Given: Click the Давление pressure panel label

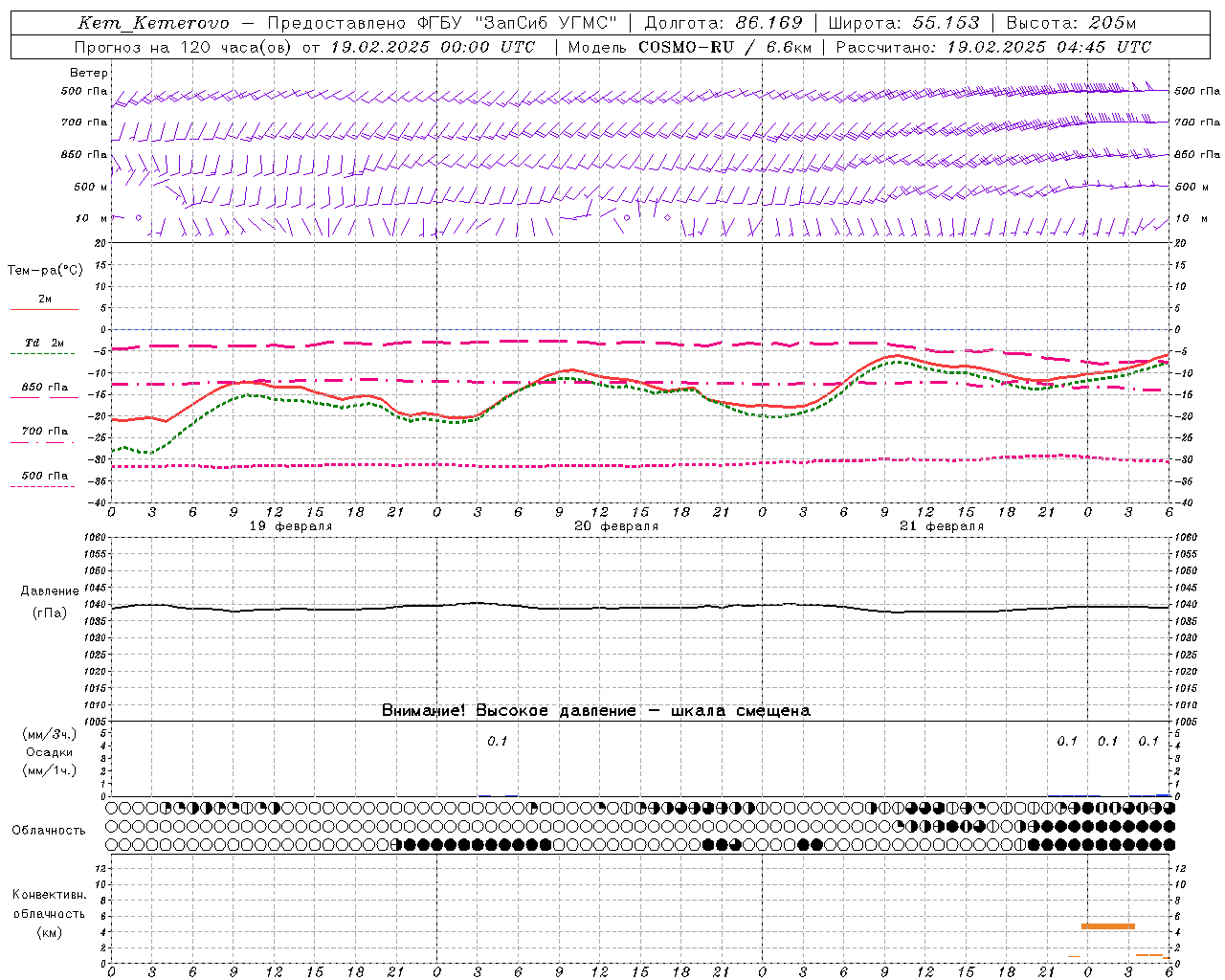Looking at the screenshot, I should pyautogui.click(x=50, y=591).
